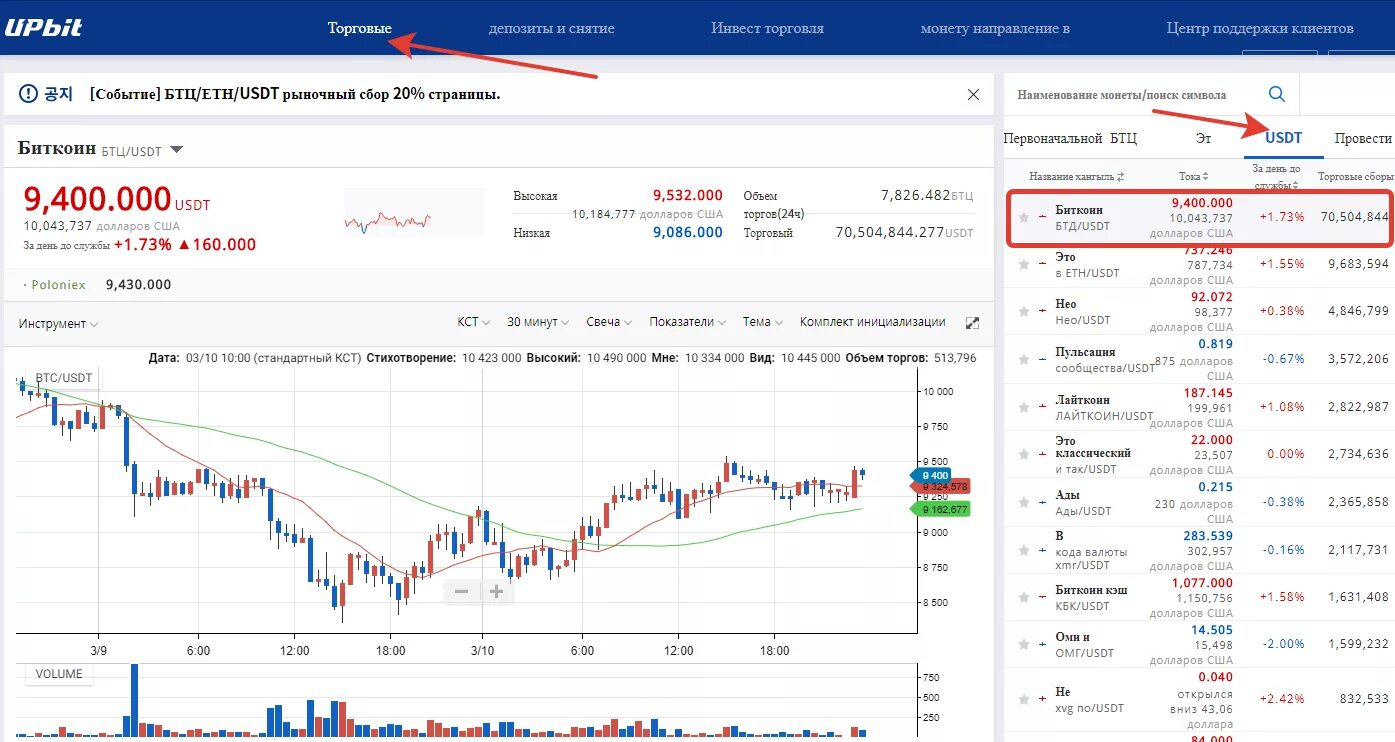Click the 9,086.000 low price value
The height and width of the screenshot is (742, 1395).
[x=687, y=233]
